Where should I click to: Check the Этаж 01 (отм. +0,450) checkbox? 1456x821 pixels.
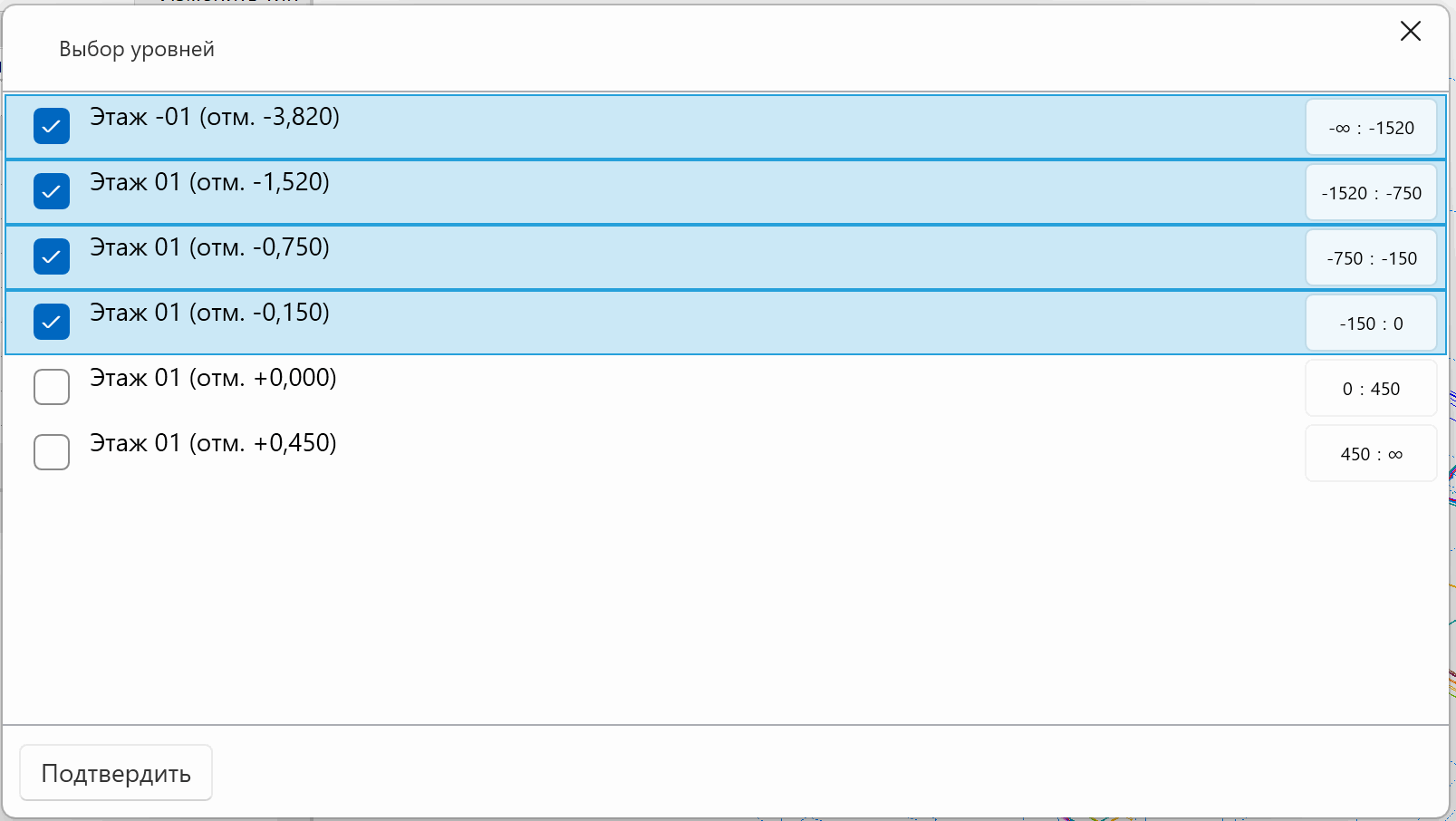pyautogui.click(x=52, y=452)
